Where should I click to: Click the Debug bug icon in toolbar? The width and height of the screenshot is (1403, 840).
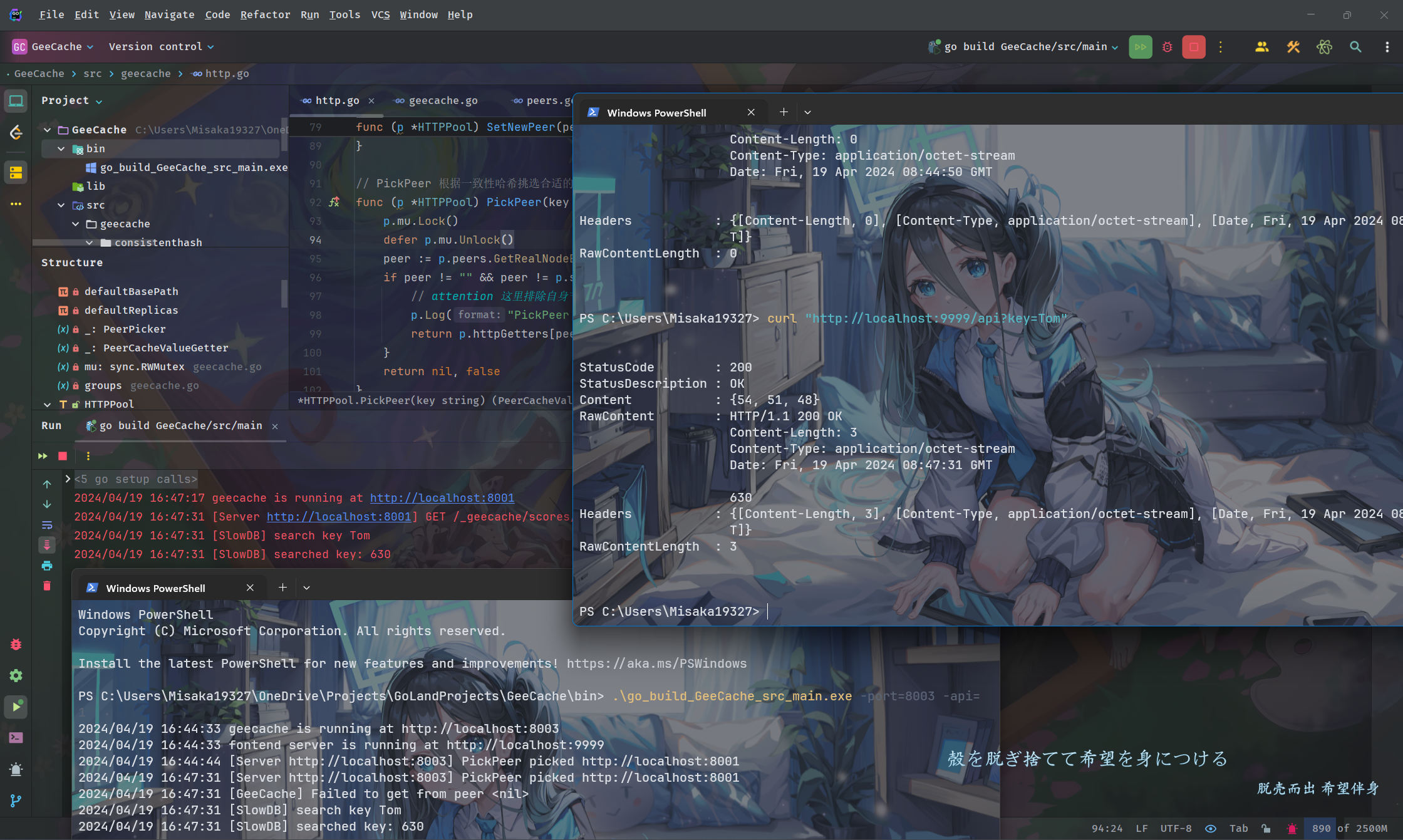[1167, 47]
